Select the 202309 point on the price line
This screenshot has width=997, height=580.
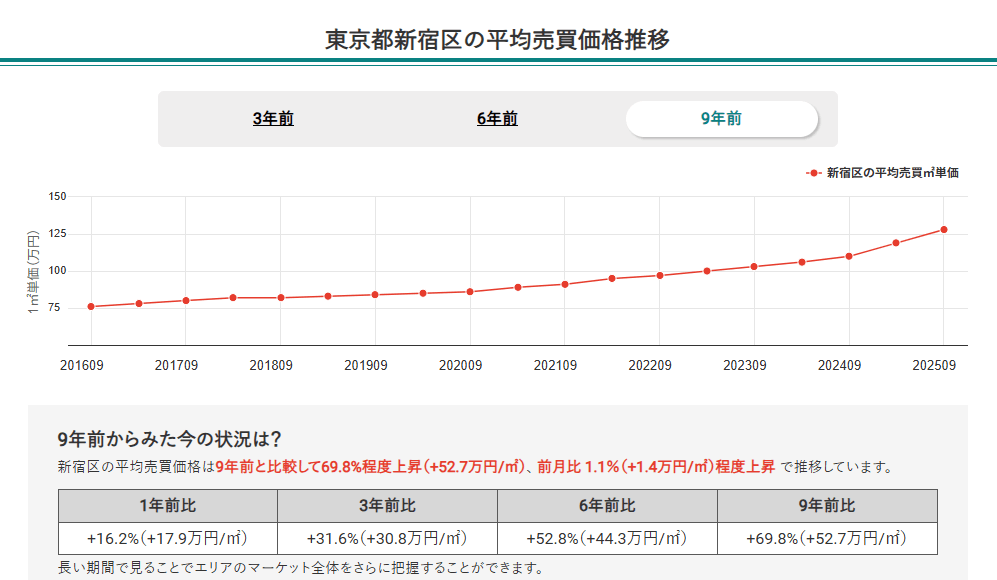tap(754, 267)
